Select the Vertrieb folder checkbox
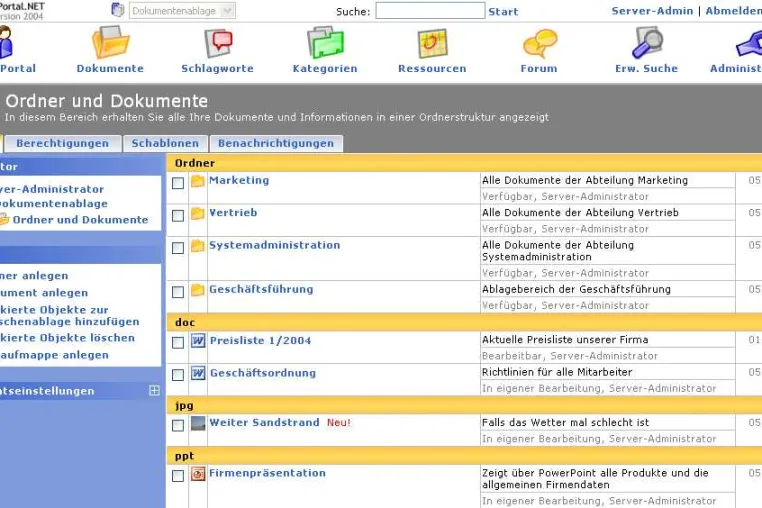The image size is (762, 508). click(178, 215)
